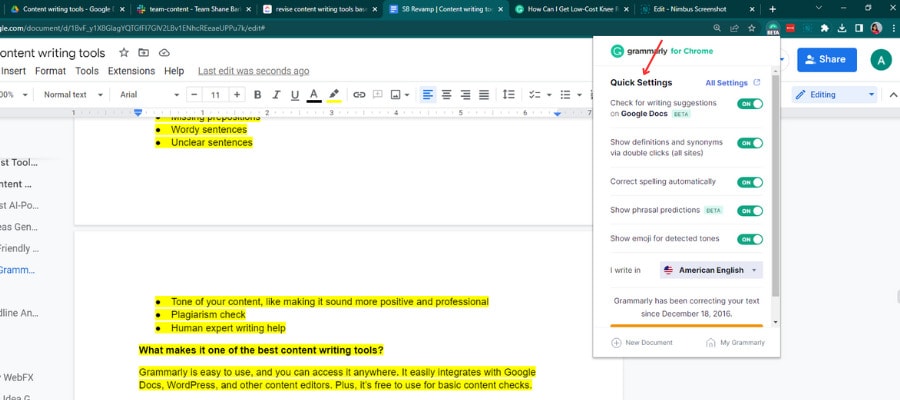
Task: Choose text color
Action: (314, 95)
